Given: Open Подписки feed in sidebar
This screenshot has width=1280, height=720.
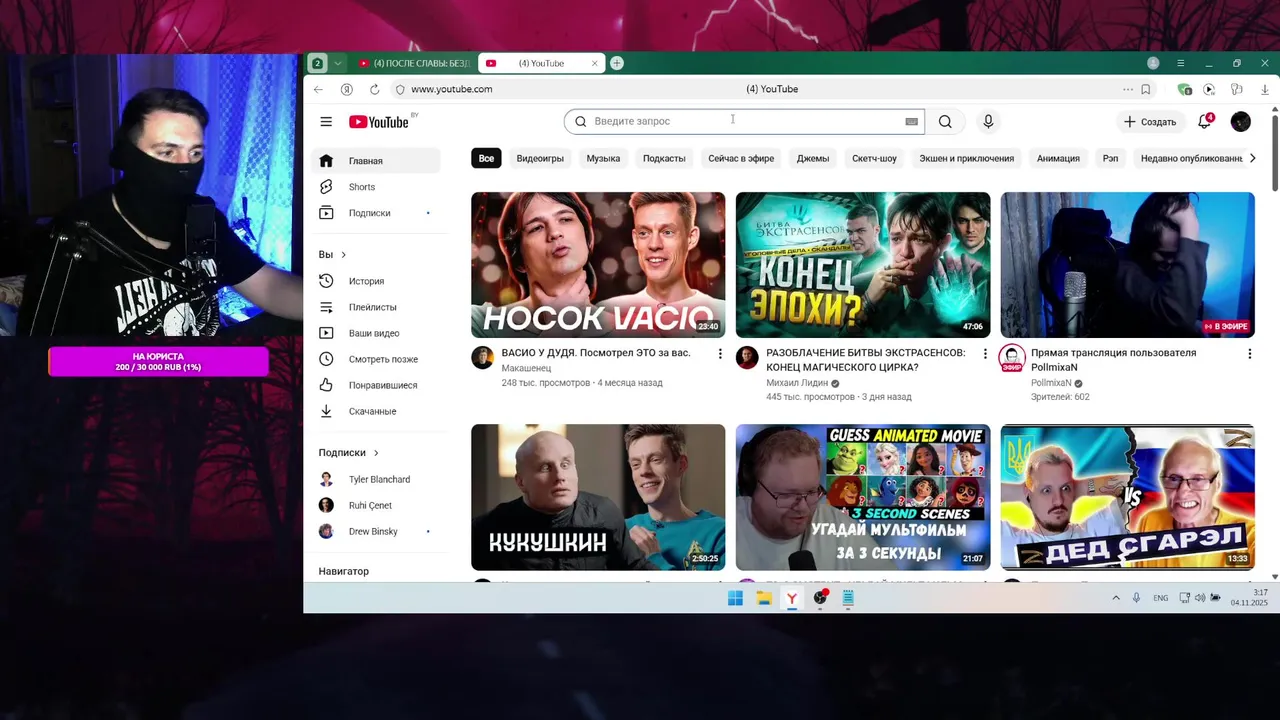Looking at the screenshot, I should pyautogui.click(x=376, y=213).
